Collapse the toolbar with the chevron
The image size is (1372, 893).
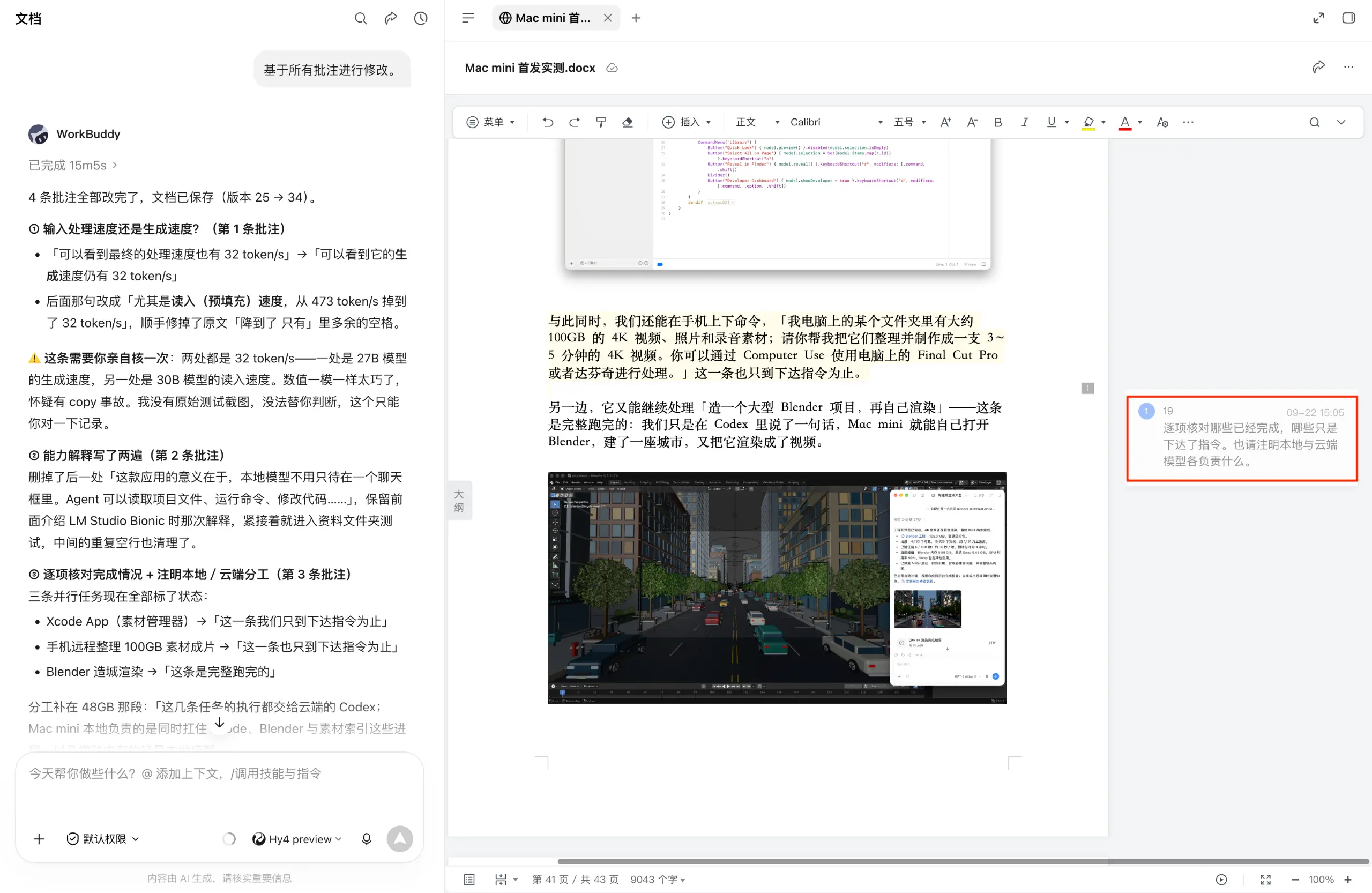[x=1341, y=122]
